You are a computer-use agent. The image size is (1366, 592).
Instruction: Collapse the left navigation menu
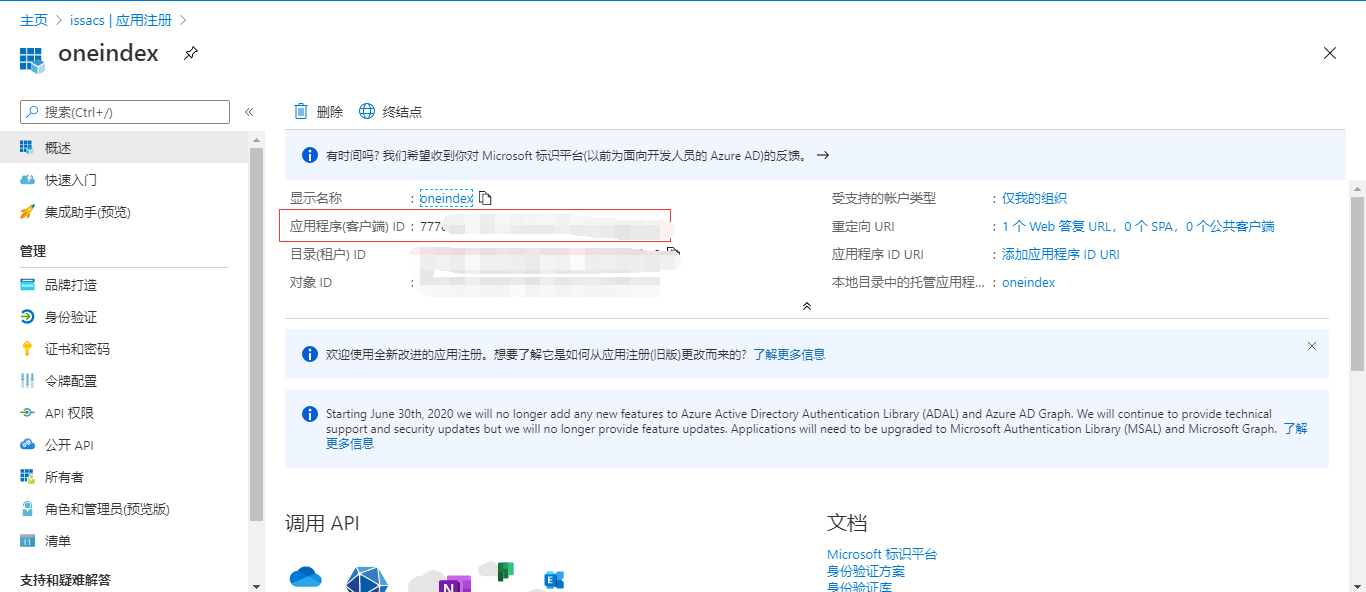coord(249,112)
